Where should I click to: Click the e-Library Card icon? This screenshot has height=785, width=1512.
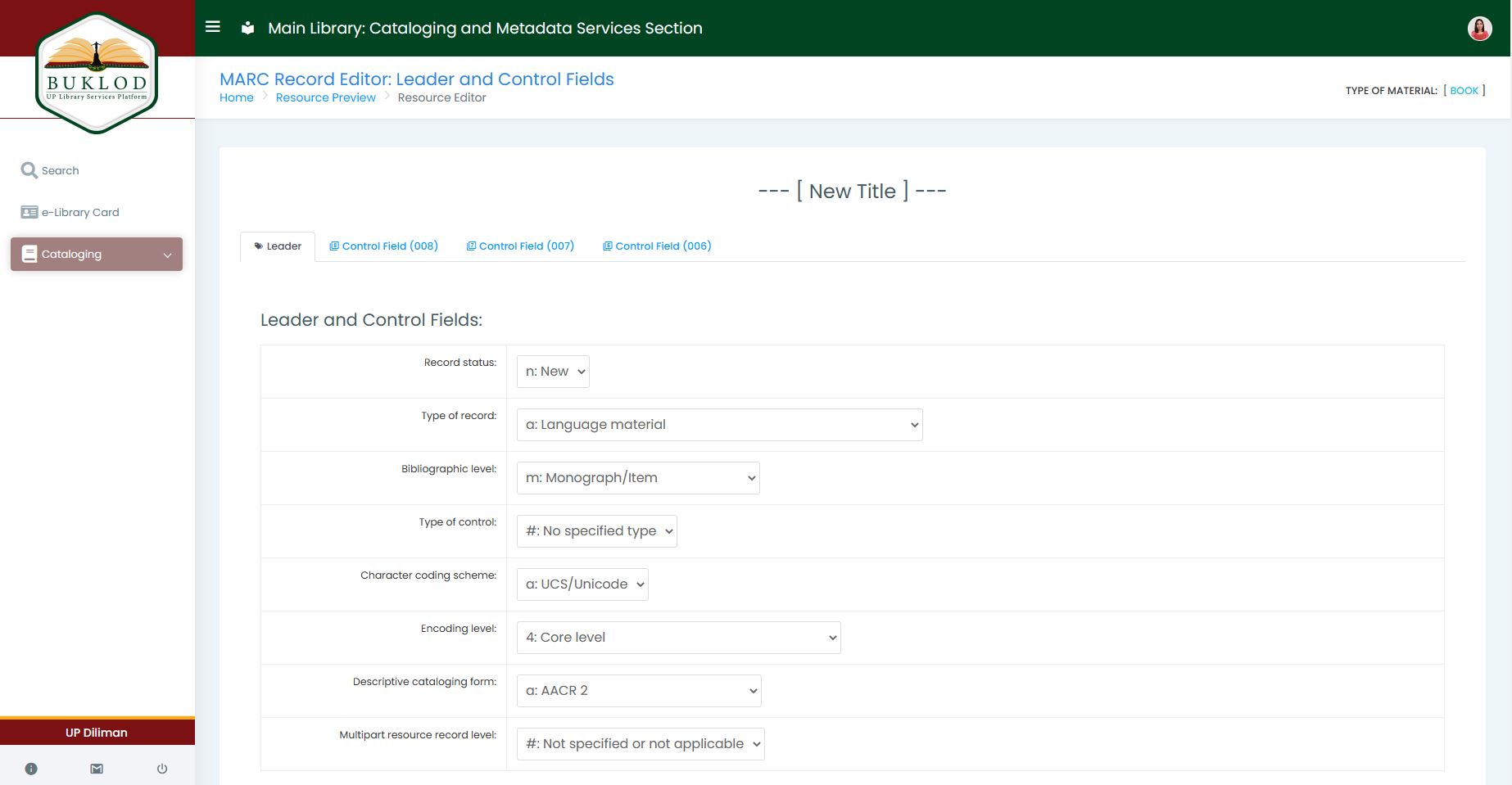coord(29,211)
